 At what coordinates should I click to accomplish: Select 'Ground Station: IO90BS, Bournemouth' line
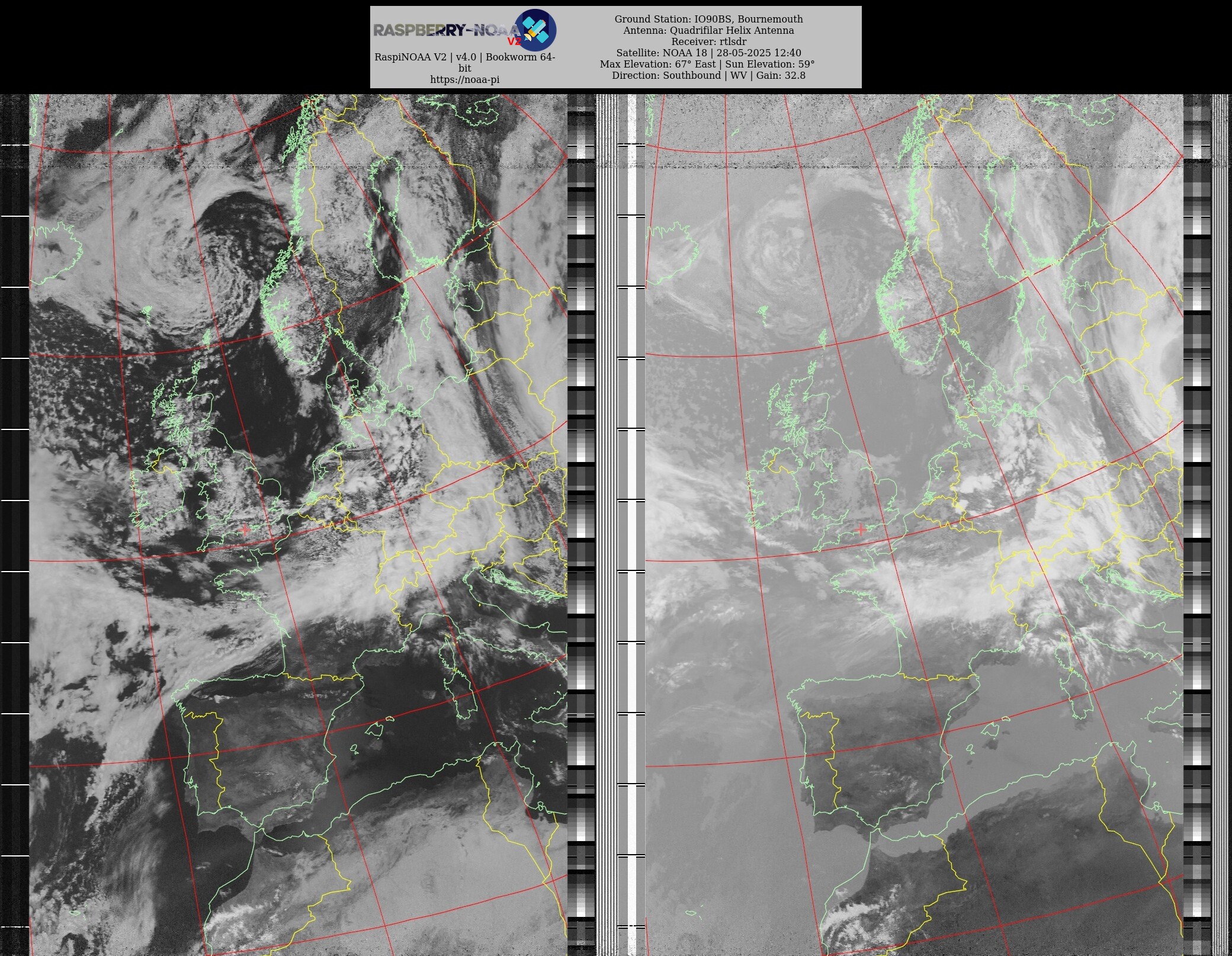coord(708,19)
